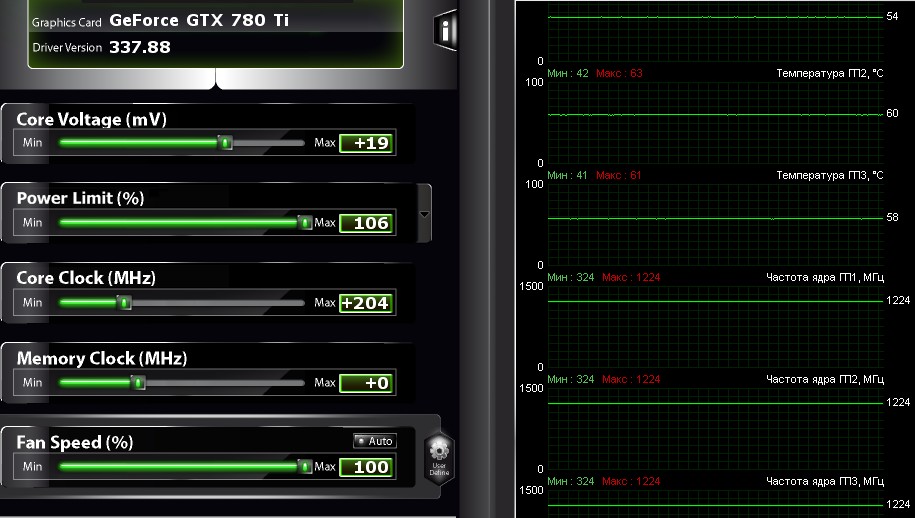The width and height of the screenshot is (915, 518).
Task: Click the Core Voltage Min label
Action: [x=33, y=142]
